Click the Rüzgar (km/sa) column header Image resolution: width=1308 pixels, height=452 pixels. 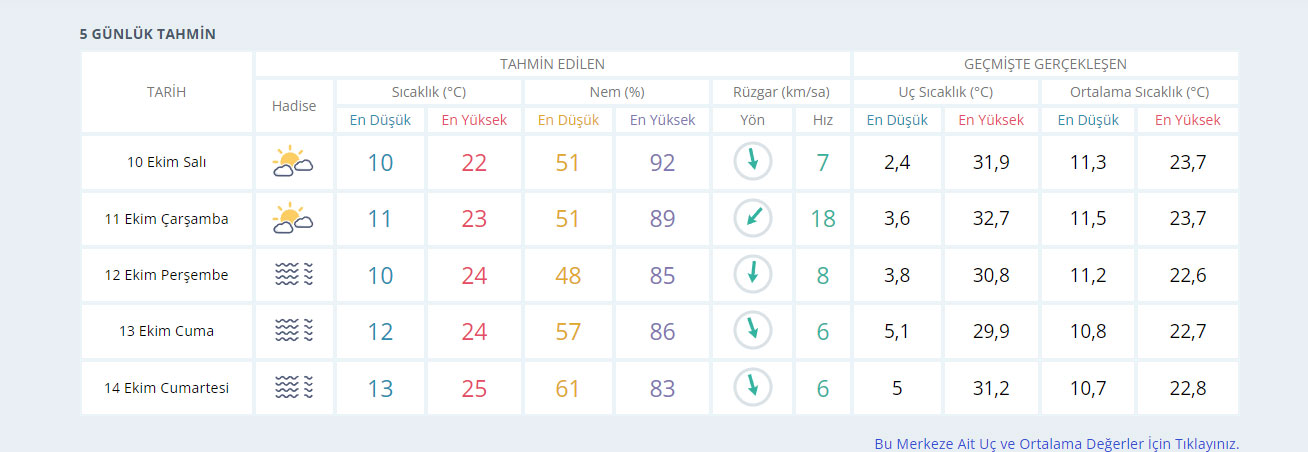pos(780,92)
